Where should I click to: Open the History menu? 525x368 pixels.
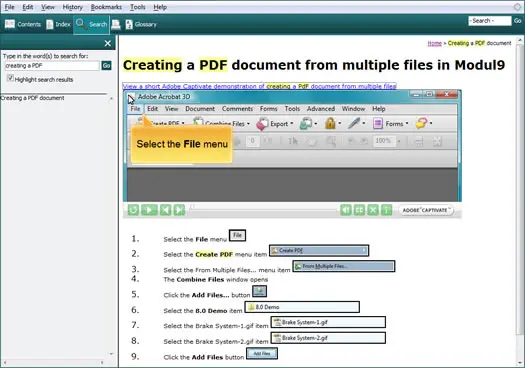click(72, 7)
